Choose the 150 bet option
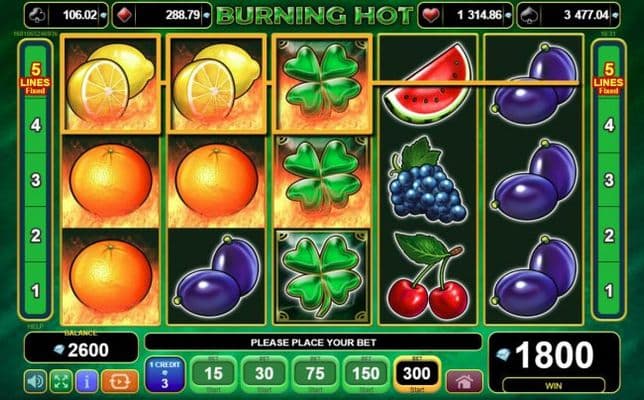Image resolution: width=644 pixels, height=400 pixels. point(366,374)
